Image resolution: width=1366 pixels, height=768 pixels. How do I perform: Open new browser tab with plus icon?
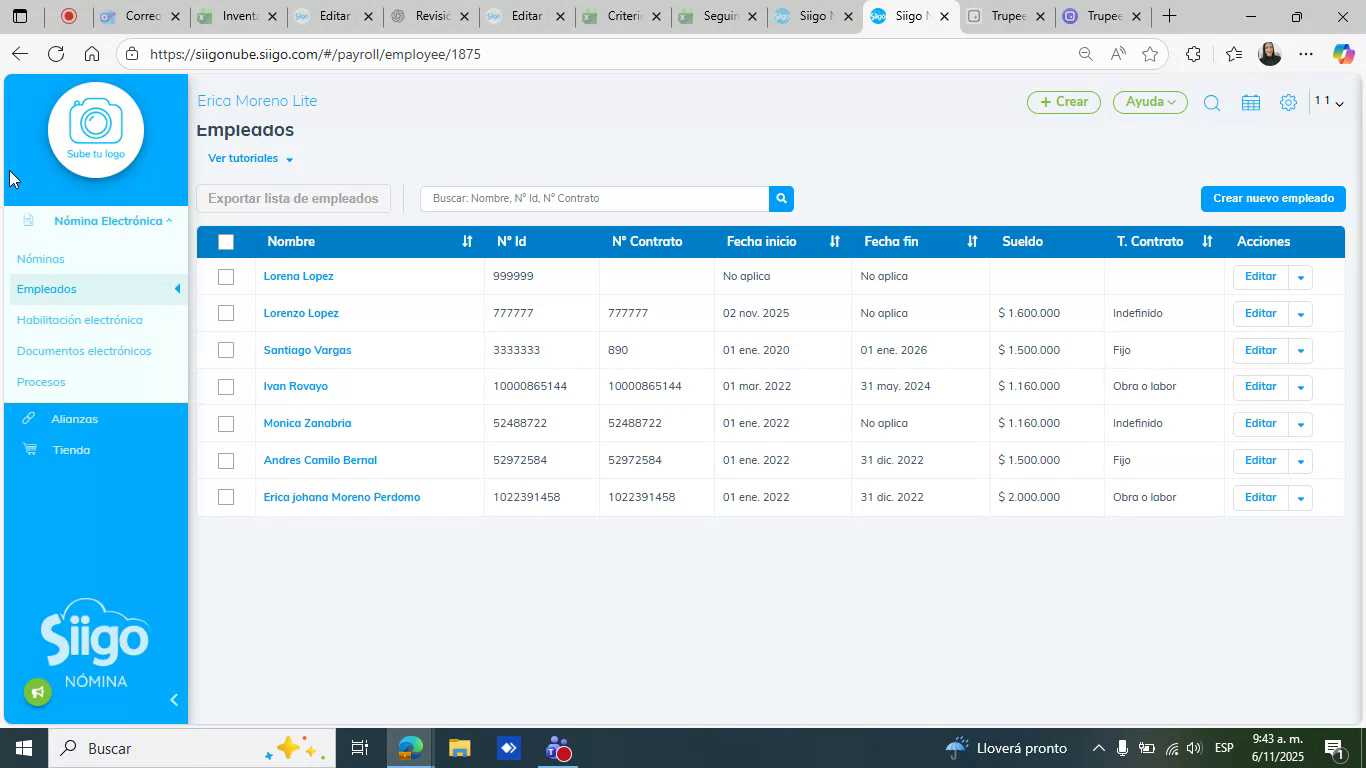click(1168, 16)
